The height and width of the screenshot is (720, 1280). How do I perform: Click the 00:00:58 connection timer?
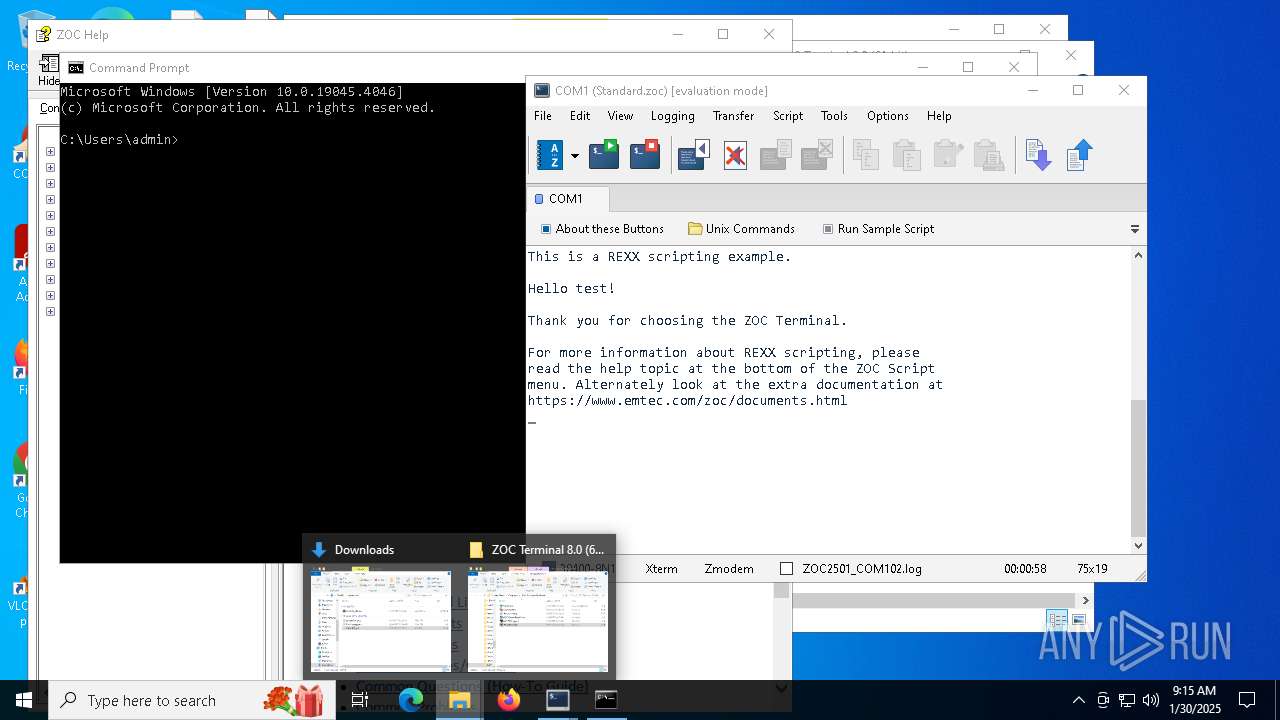click(x=1025, y=569)
